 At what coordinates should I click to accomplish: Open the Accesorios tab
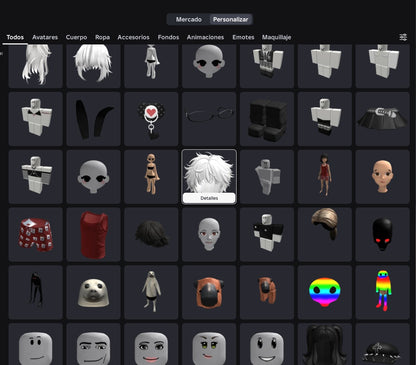133,37
